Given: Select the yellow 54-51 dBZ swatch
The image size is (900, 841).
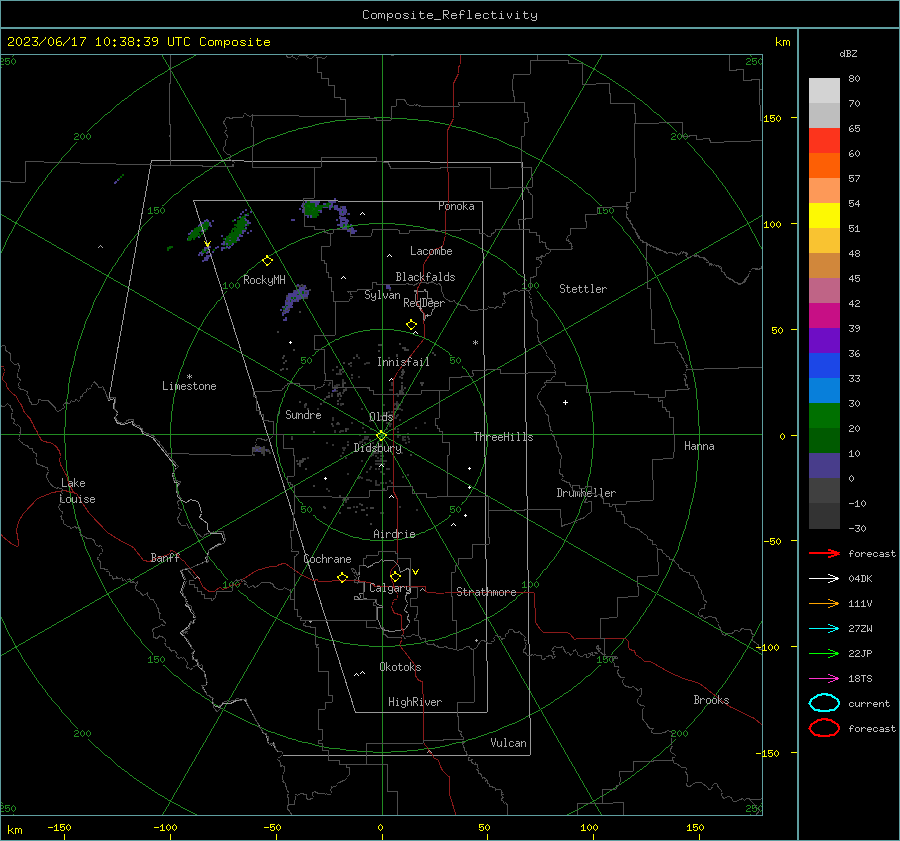Looking at the screenshot, I should 824,216.
